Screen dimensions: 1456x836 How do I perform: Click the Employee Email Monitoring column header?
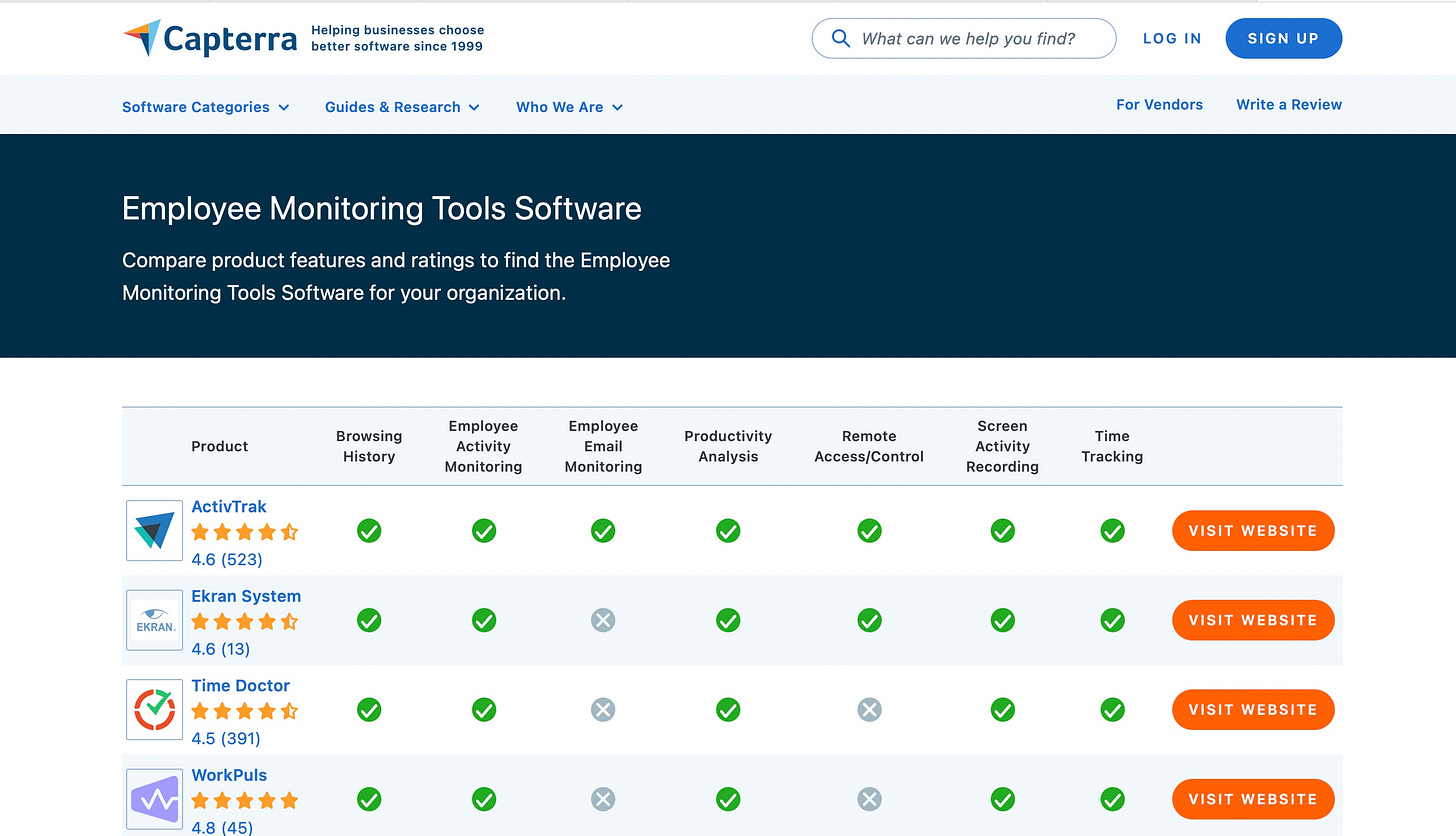(603, 446)
